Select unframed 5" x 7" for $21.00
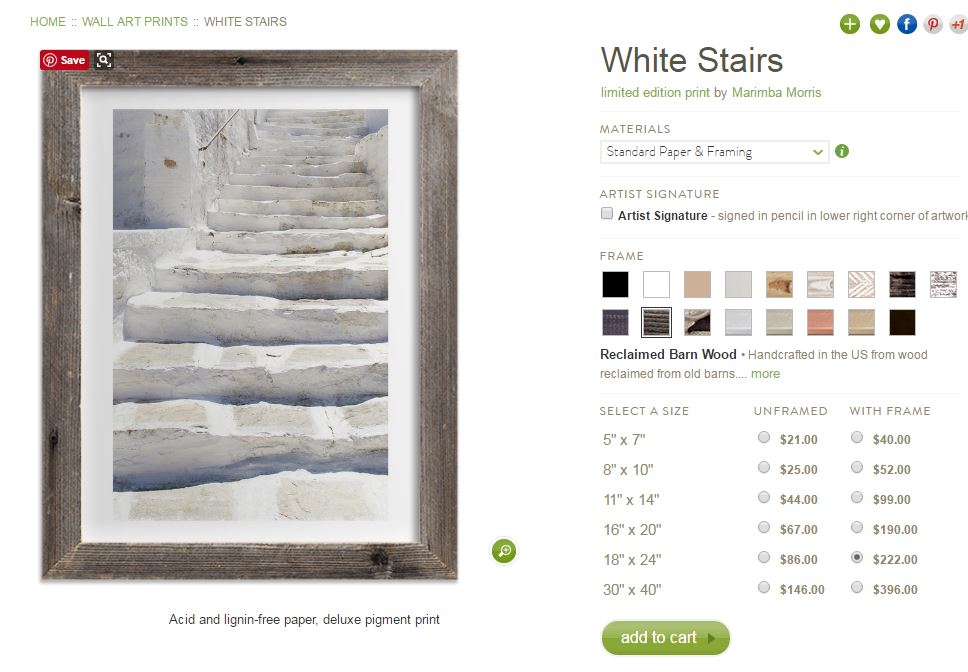This screenshot has height=672, width=968. (765, 438)
